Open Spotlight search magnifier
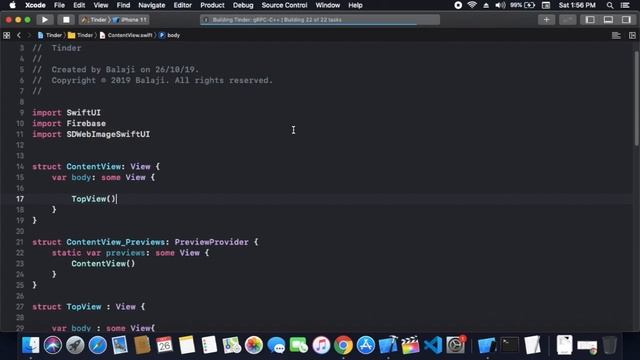 [x=610, y=5]
